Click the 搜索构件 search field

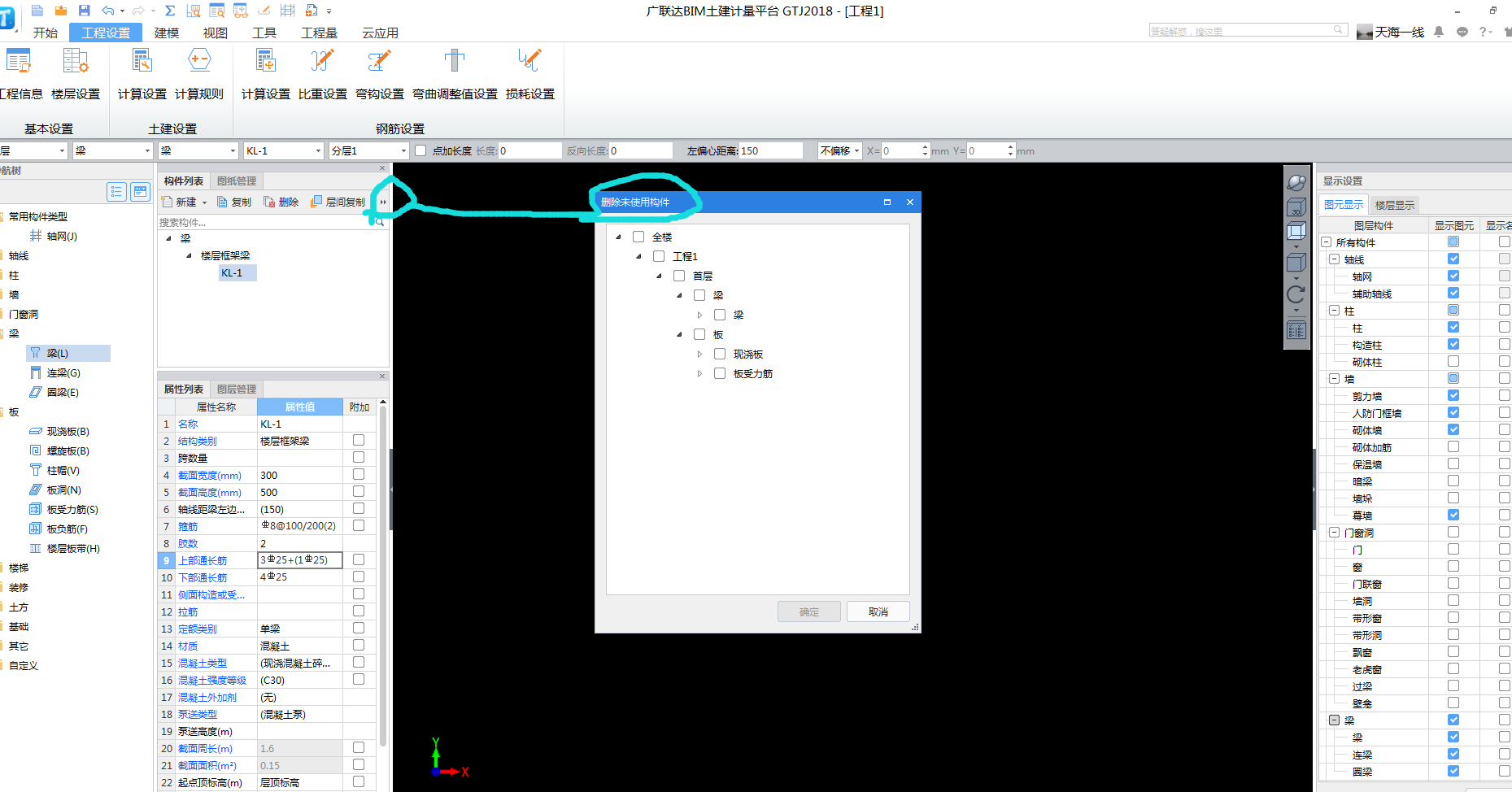coord(265,222)
